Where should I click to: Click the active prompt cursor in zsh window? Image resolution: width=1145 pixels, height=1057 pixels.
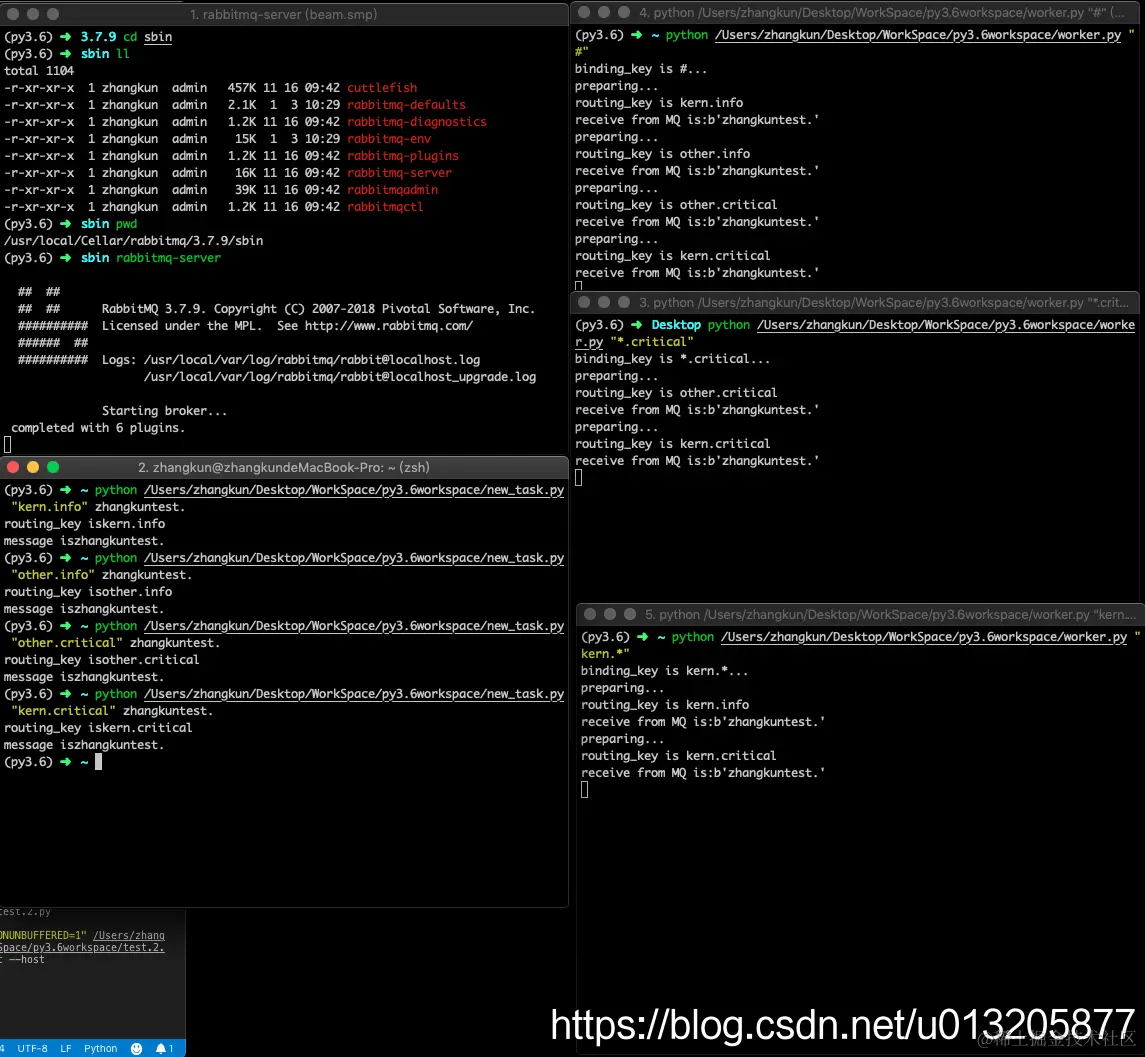tap(99, 762)
